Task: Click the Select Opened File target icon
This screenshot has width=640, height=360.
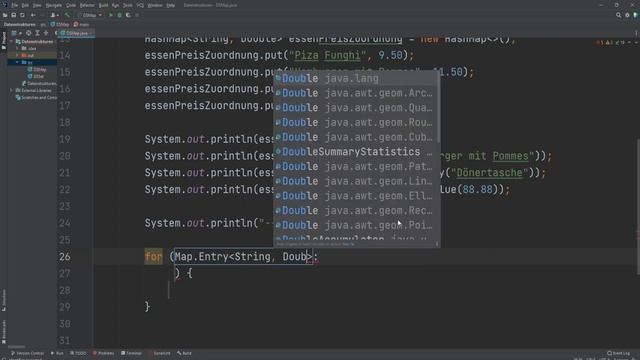Action: tap(28, 33)
